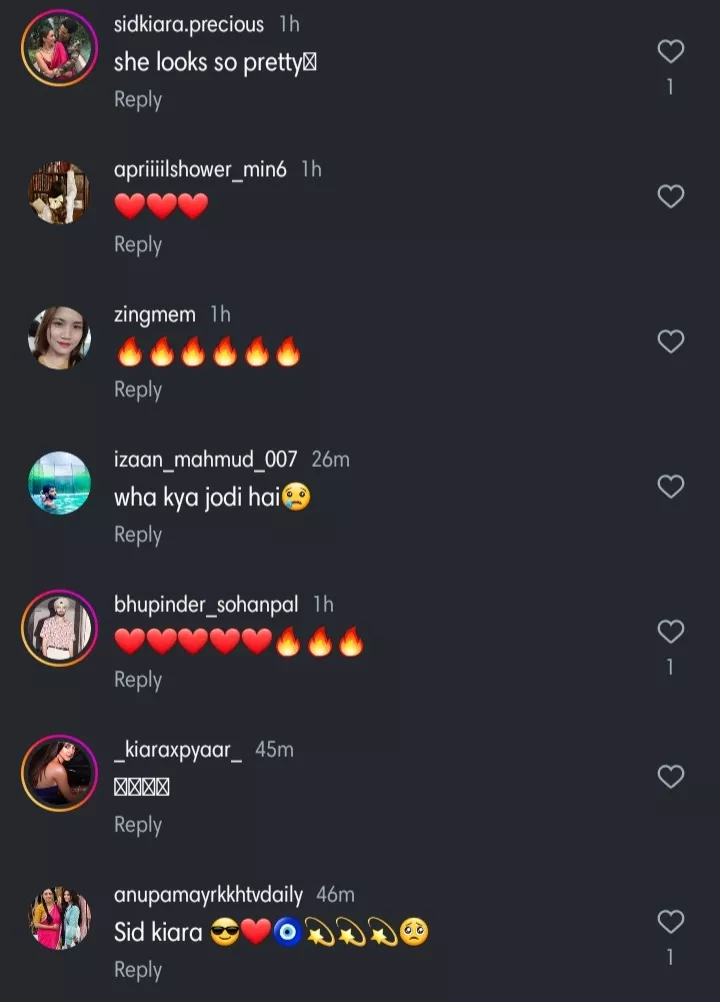The height and width of the screenshot is (1002, 720).
Task: Reply to sidkiara.precious's comment
Action: [138, 100]
